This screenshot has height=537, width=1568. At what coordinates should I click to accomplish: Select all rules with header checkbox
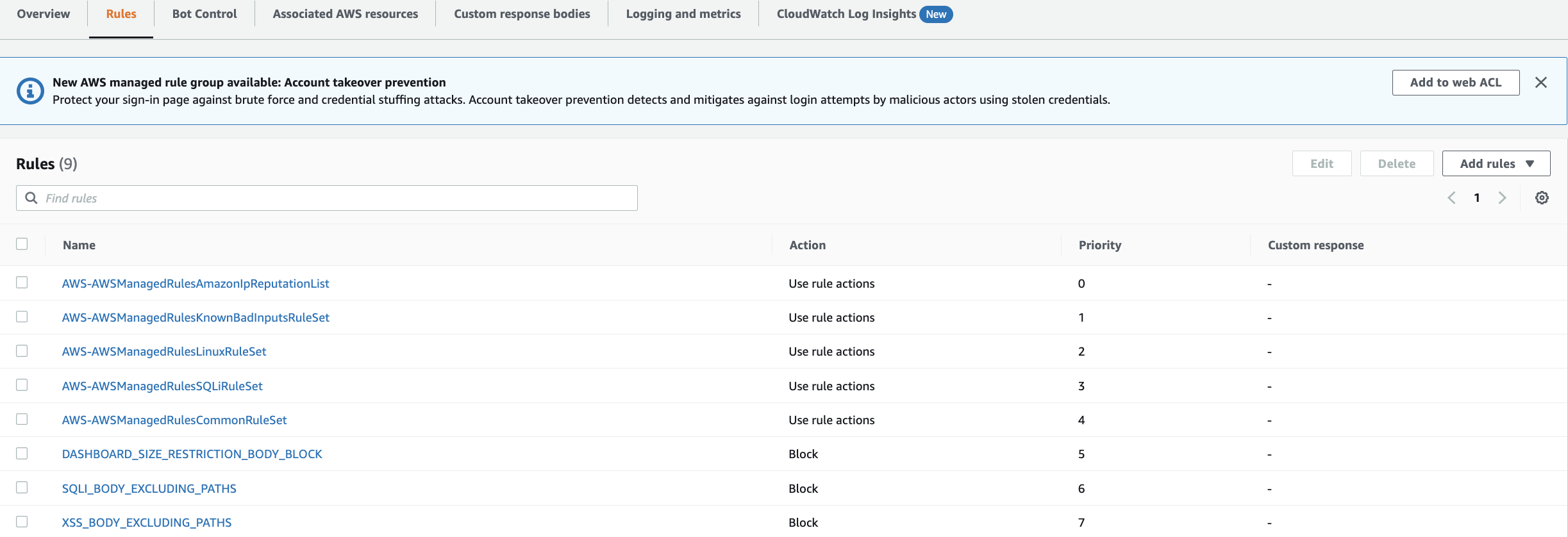[x=22, y=244]
